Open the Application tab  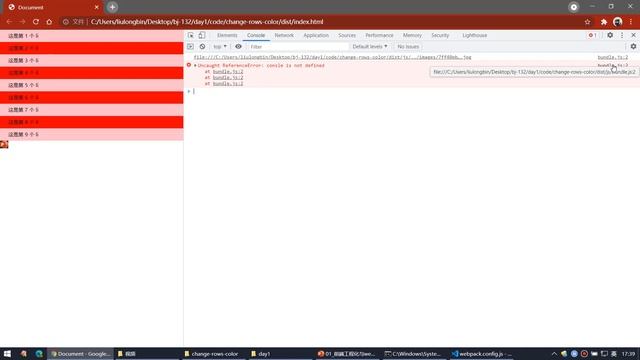click(x=316, y=36)
